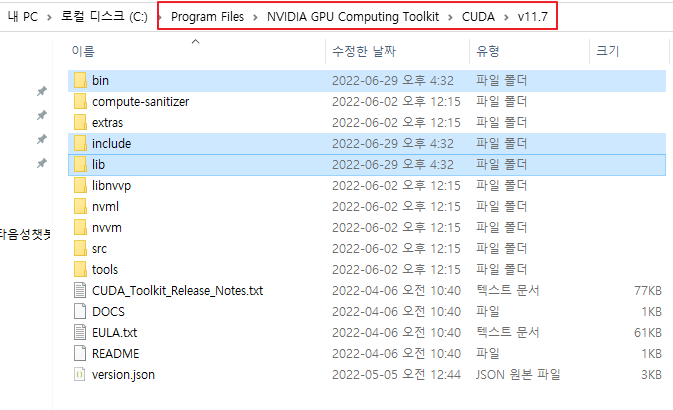Select the bin folder name
This screenshot has width=673, height=410.
100,81
